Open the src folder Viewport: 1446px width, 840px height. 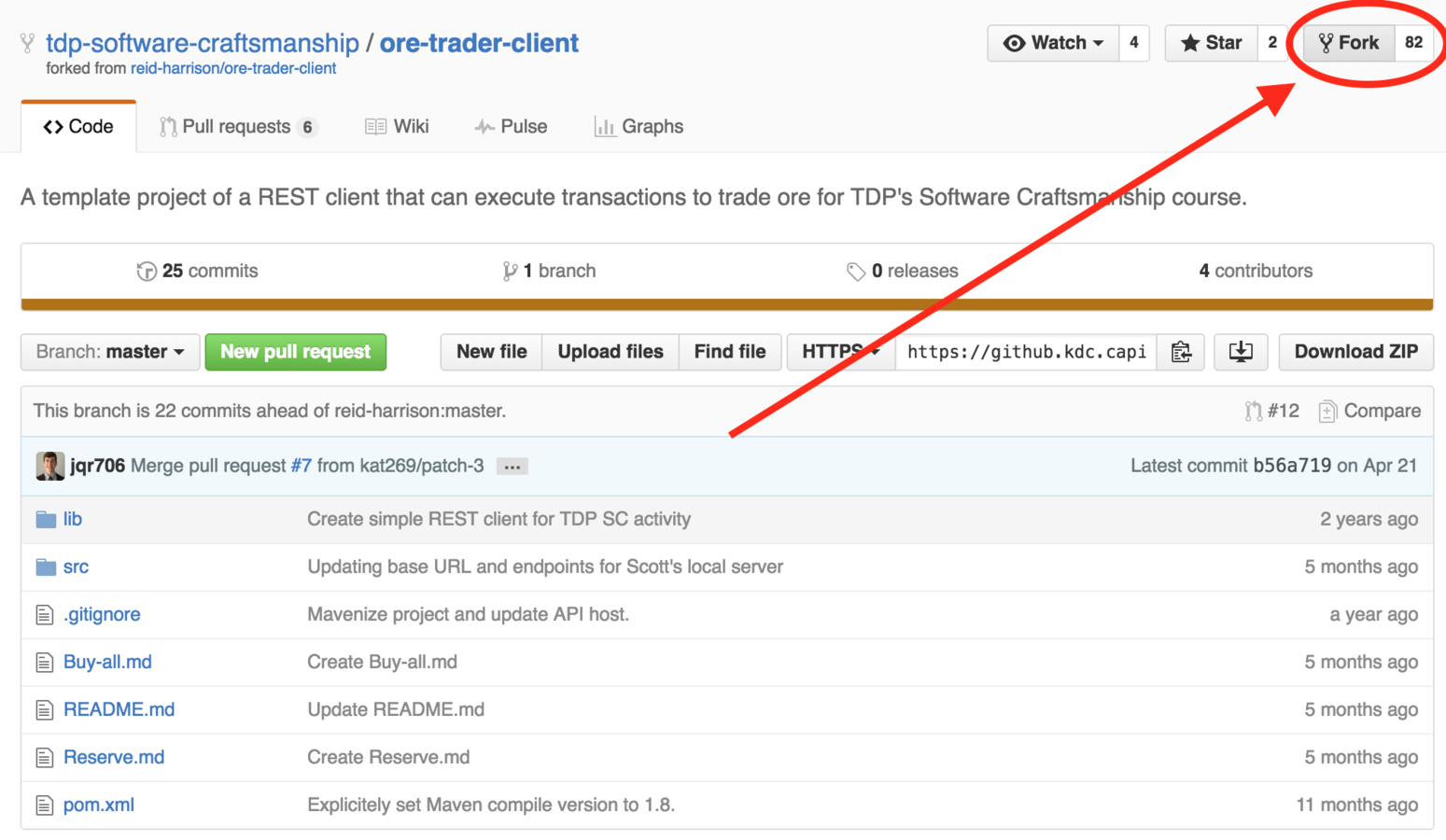(77, 567)
